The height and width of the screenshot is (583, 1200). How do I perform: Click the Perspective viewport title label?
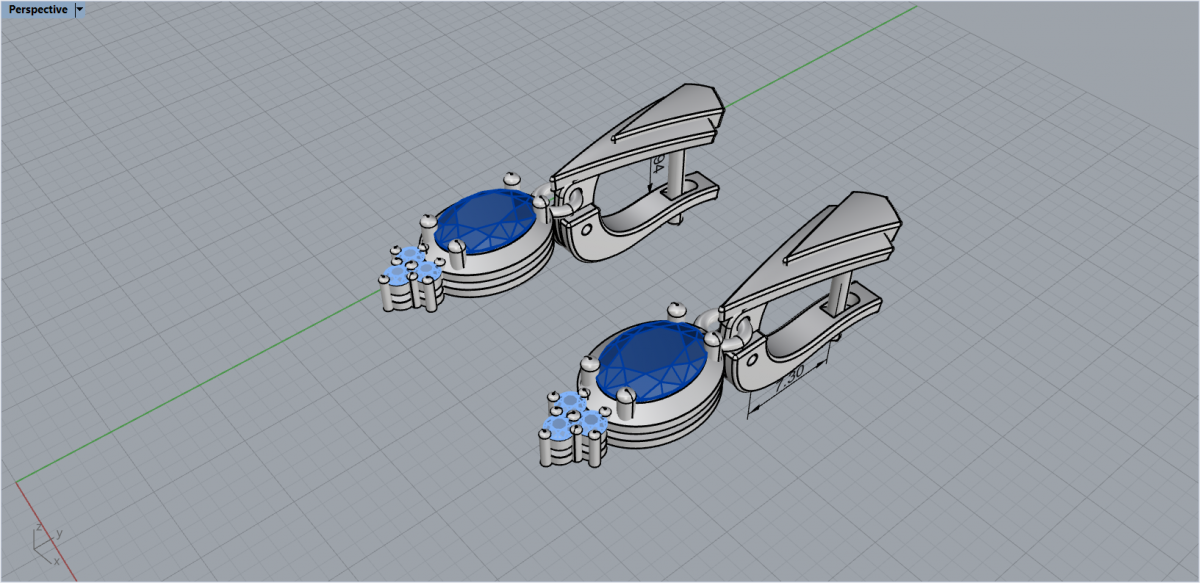[38, 9]
